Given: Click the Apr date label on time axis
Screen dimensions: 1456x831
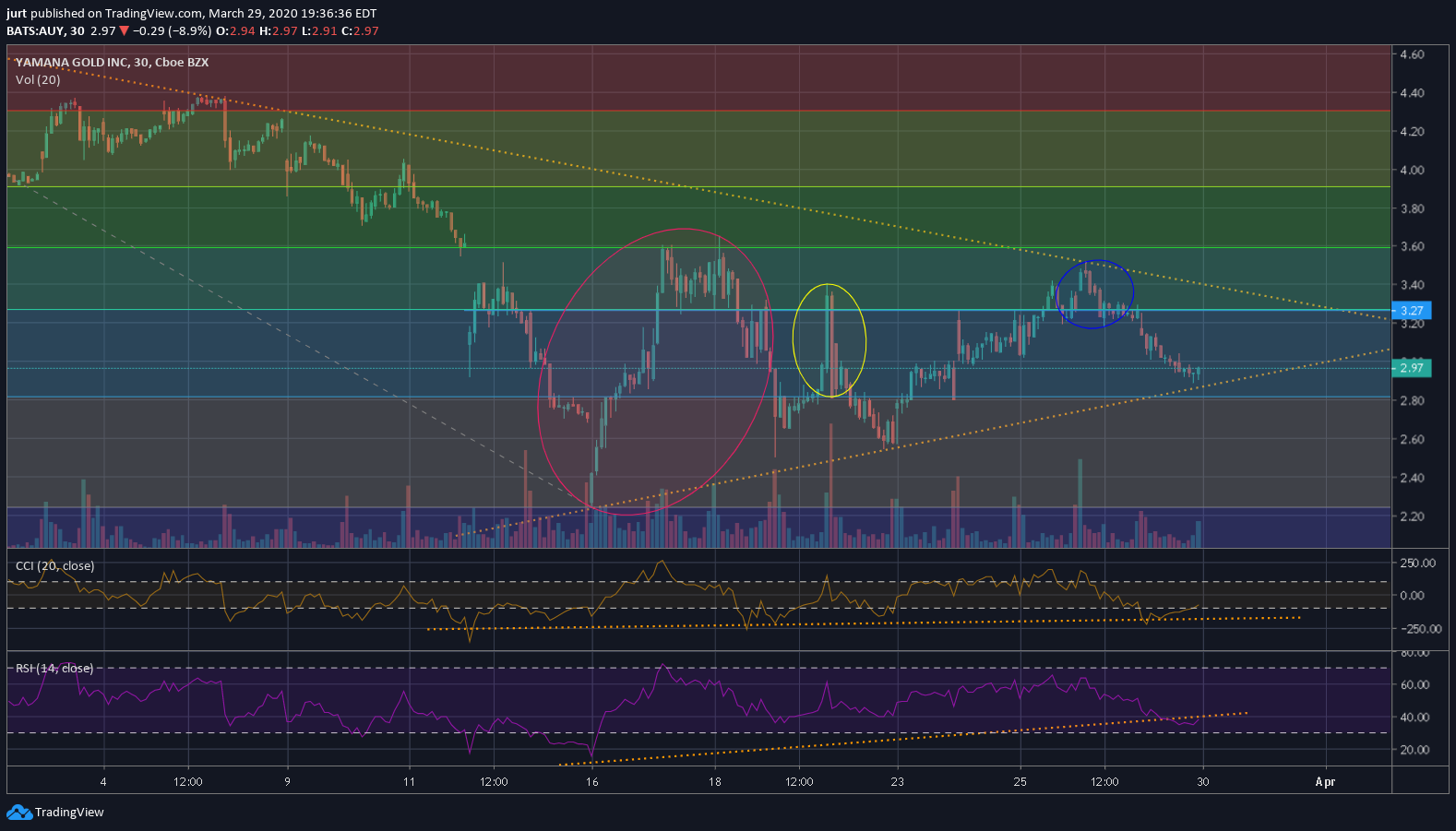Looking at the screenshot, I should click(1325, 782).
